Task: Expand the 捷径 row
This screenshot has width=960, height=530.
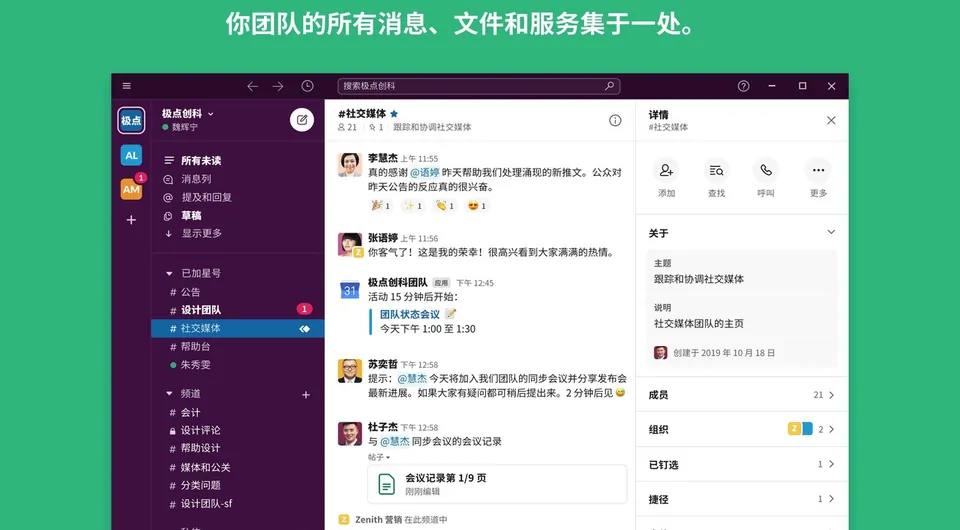Action: click(742, 499)
